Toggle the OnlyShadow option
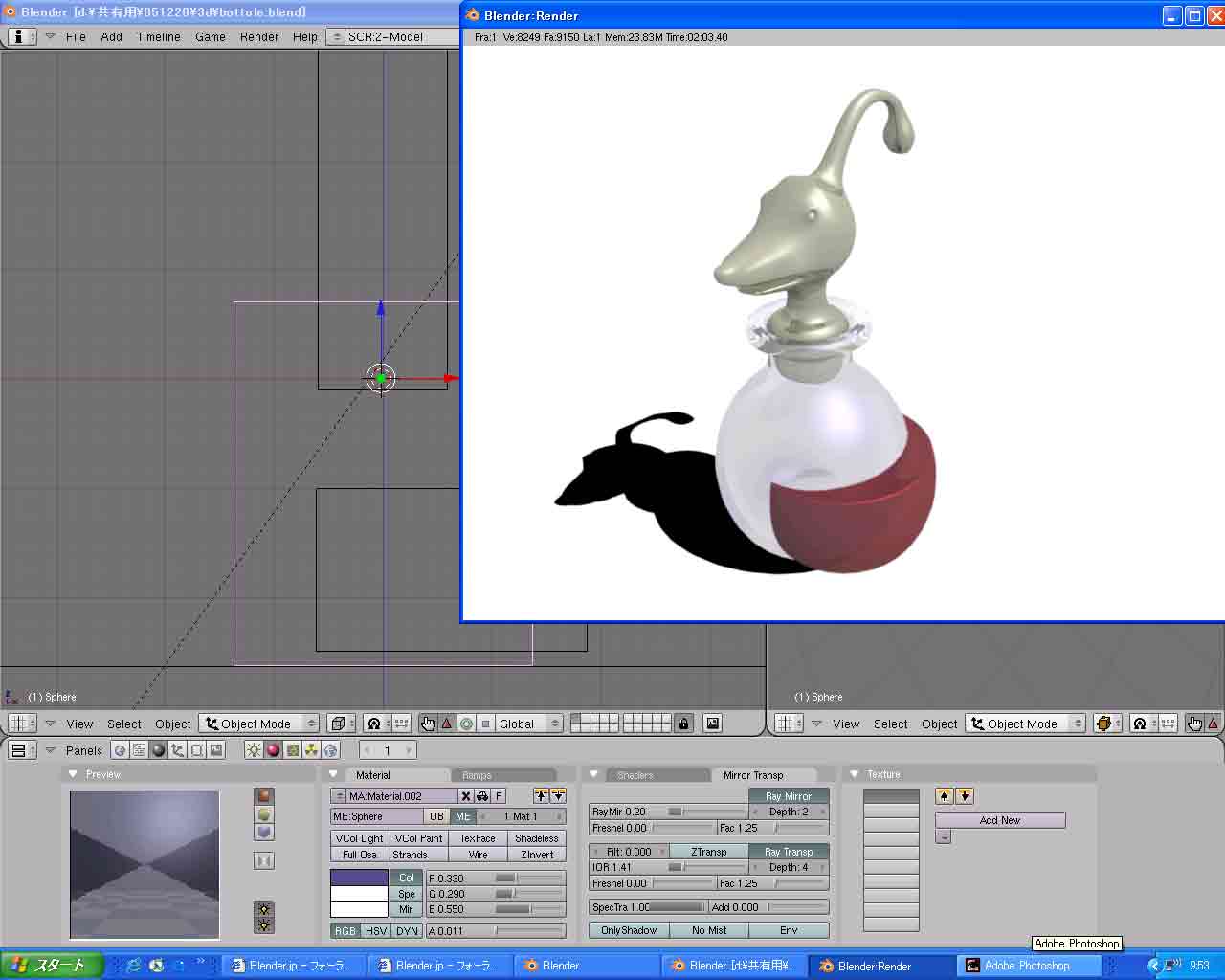This screenshot has height=980, width=1225. click(x=629, y=930)
